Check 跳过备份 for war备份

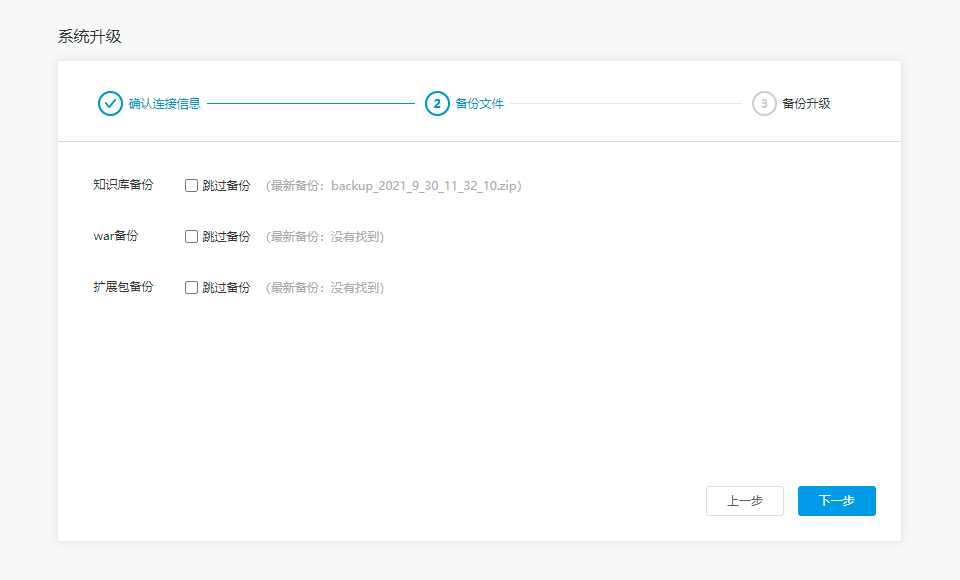point(191,236)
